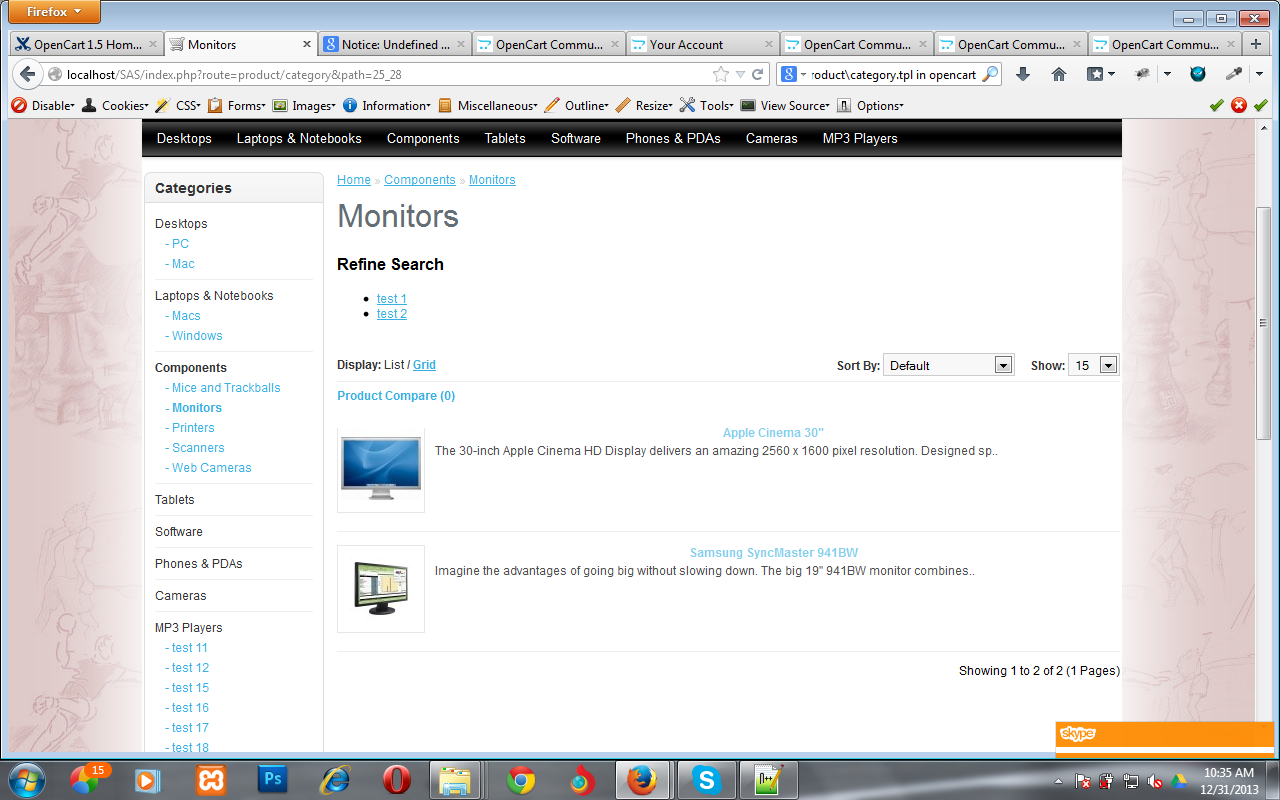Click the browser Back arrow button
This screenshot has width=1280, height=800.
(x=26, y=74)
